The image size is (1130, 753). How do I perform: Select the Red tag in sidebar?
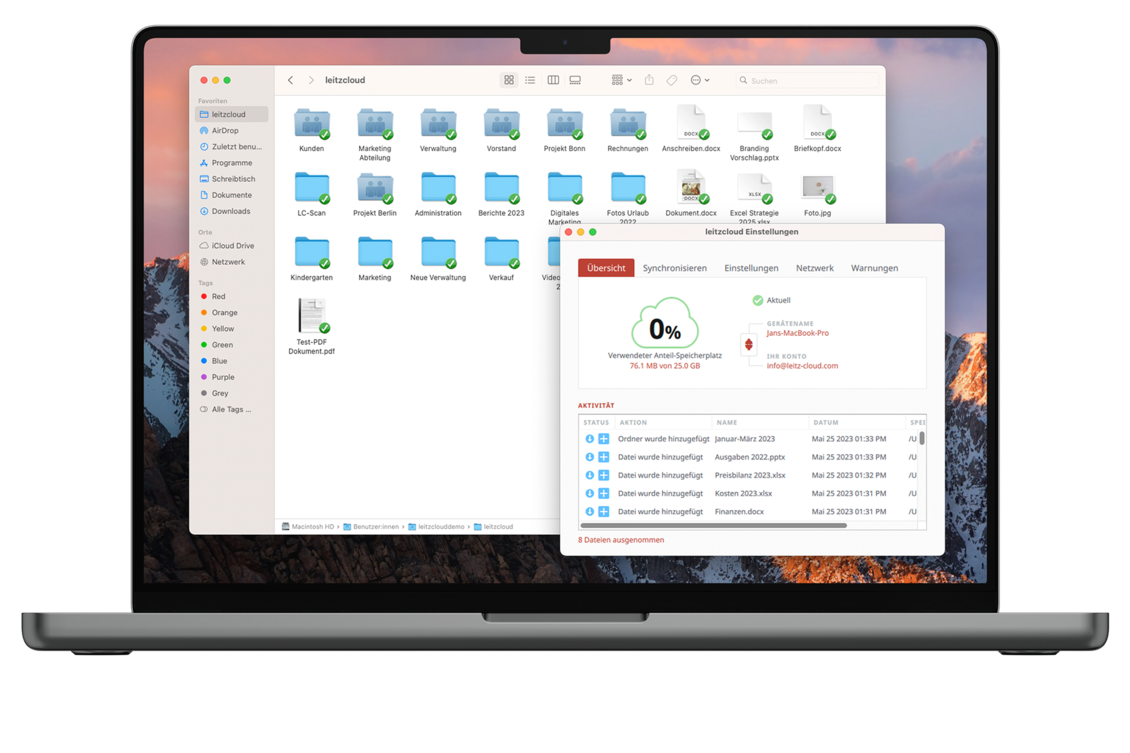218,297
